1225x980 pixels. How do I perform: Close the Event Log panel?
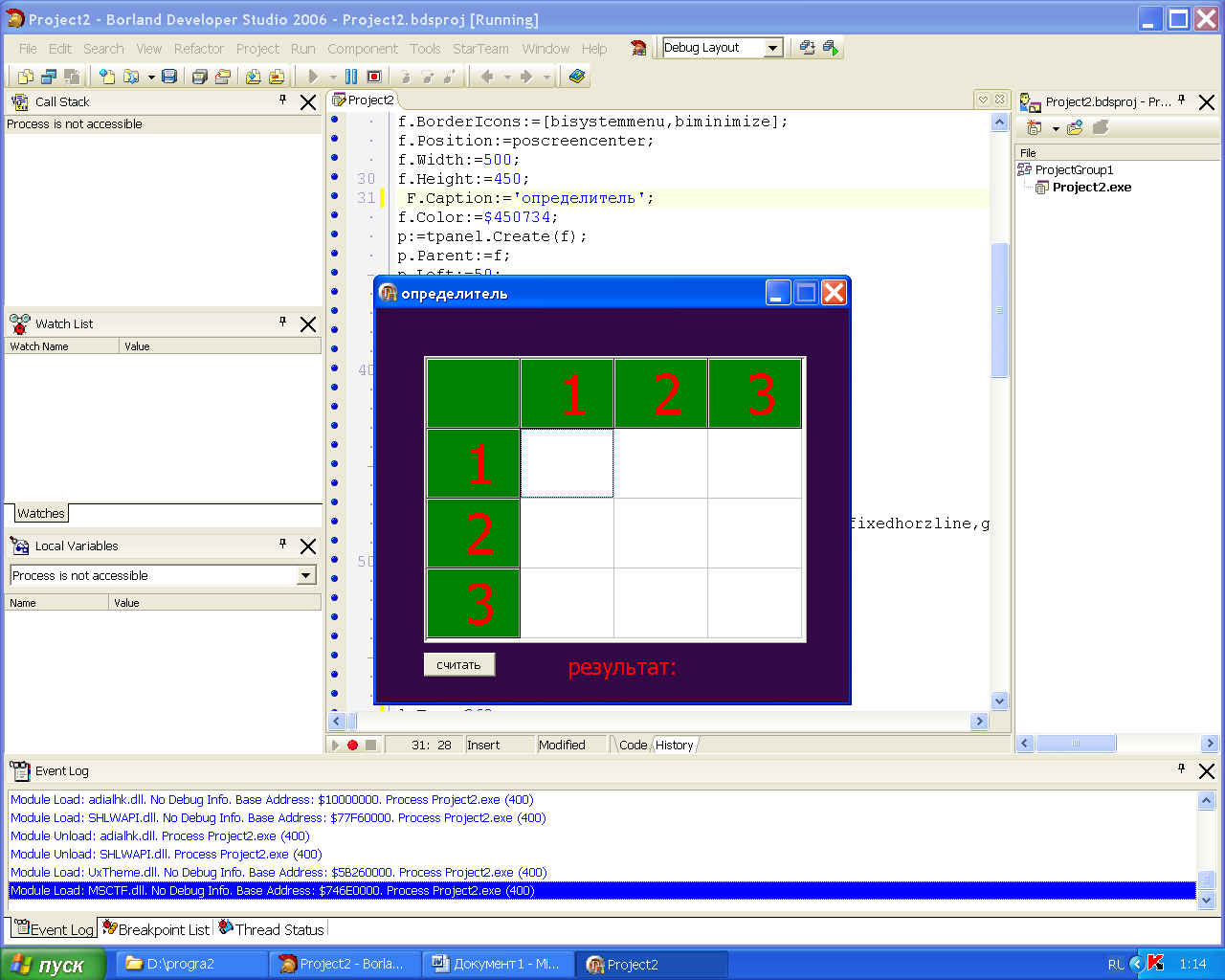(x=1207, y=770)
